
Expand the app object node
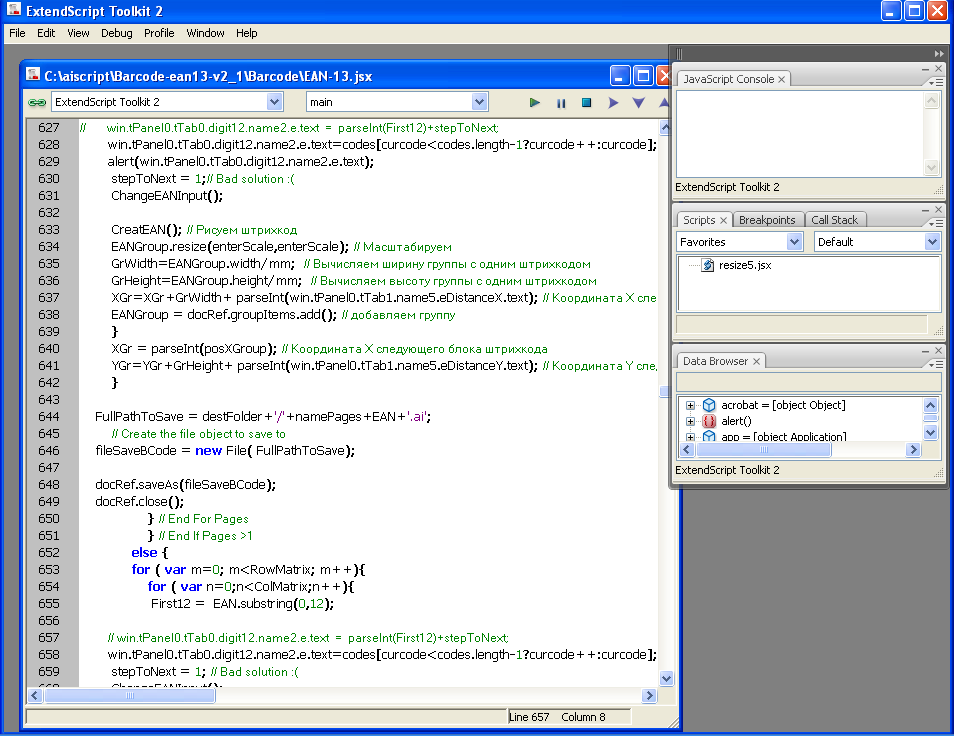[690, 437]
